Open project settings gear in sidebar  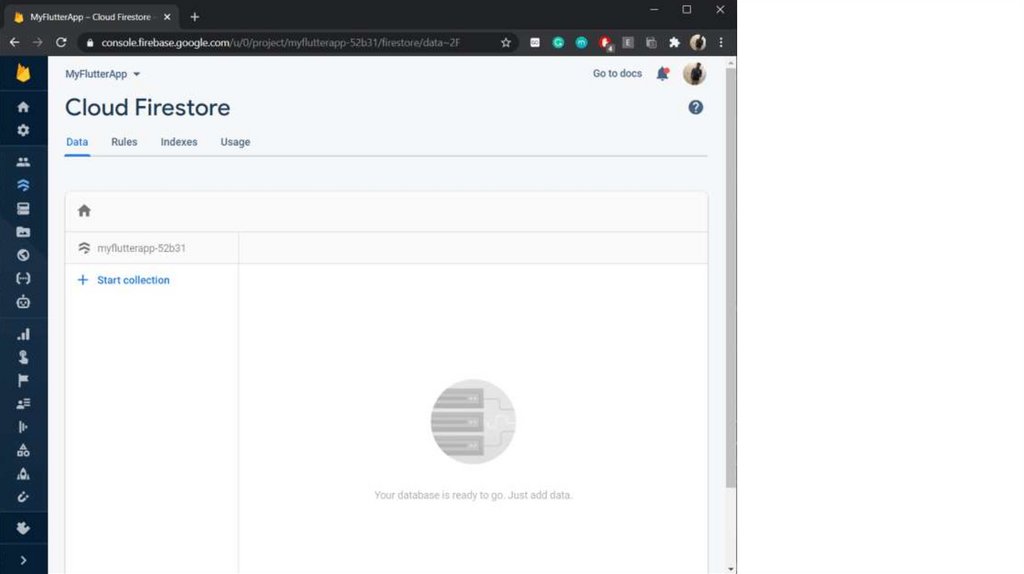tap(24, 130)
